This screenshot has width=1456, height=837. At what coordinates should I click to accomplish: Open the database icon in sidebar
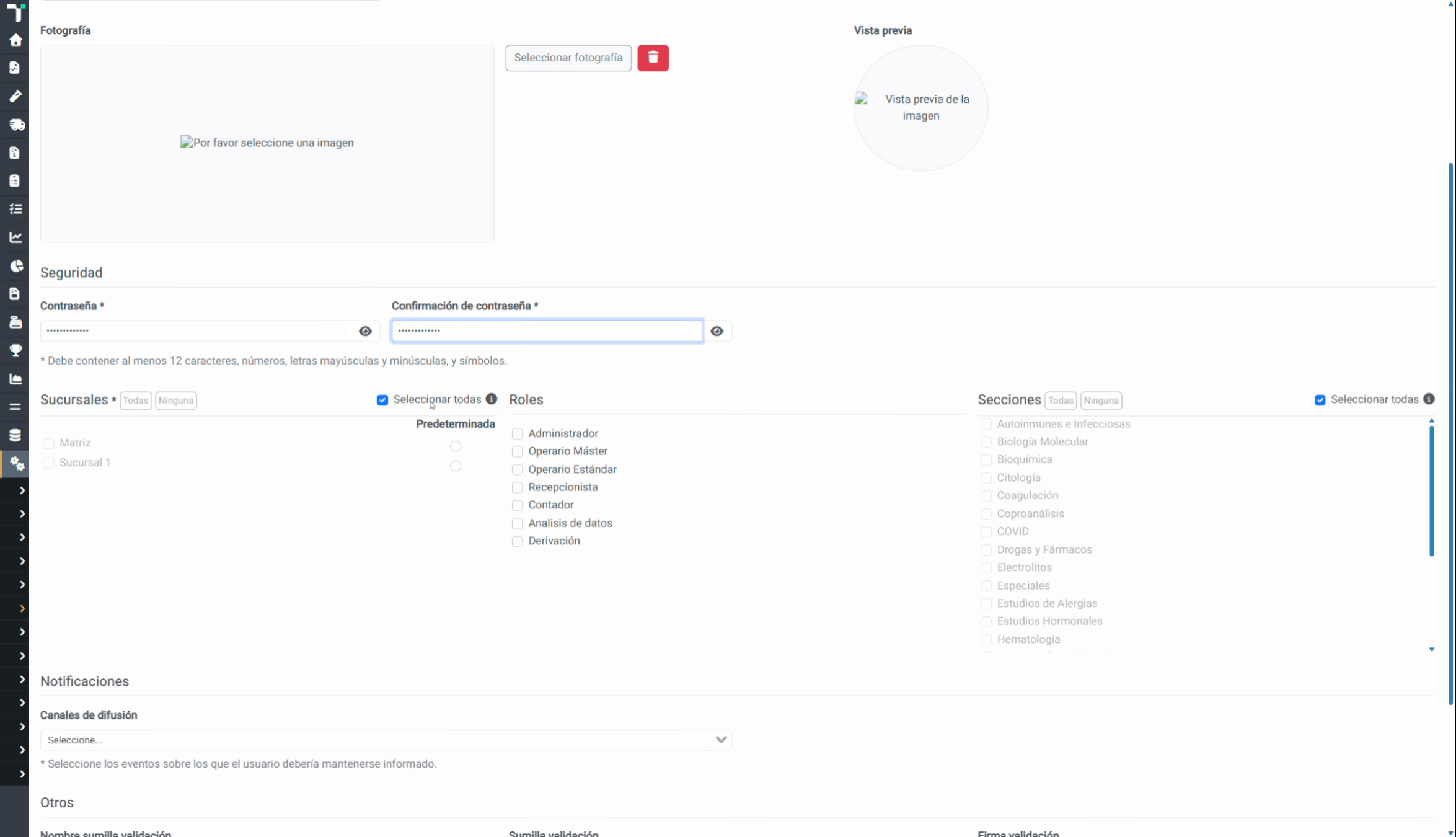point(15,435)
